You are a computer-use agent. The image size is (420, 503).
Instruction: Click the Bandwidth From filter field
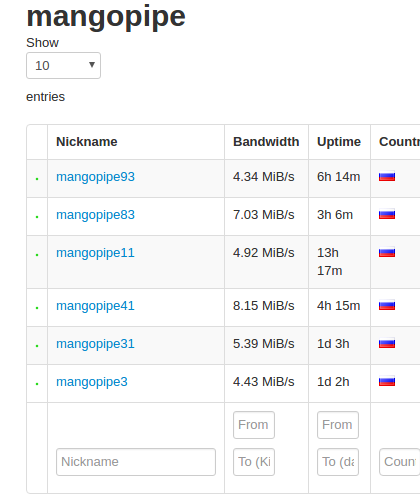(x=254, y=425)
